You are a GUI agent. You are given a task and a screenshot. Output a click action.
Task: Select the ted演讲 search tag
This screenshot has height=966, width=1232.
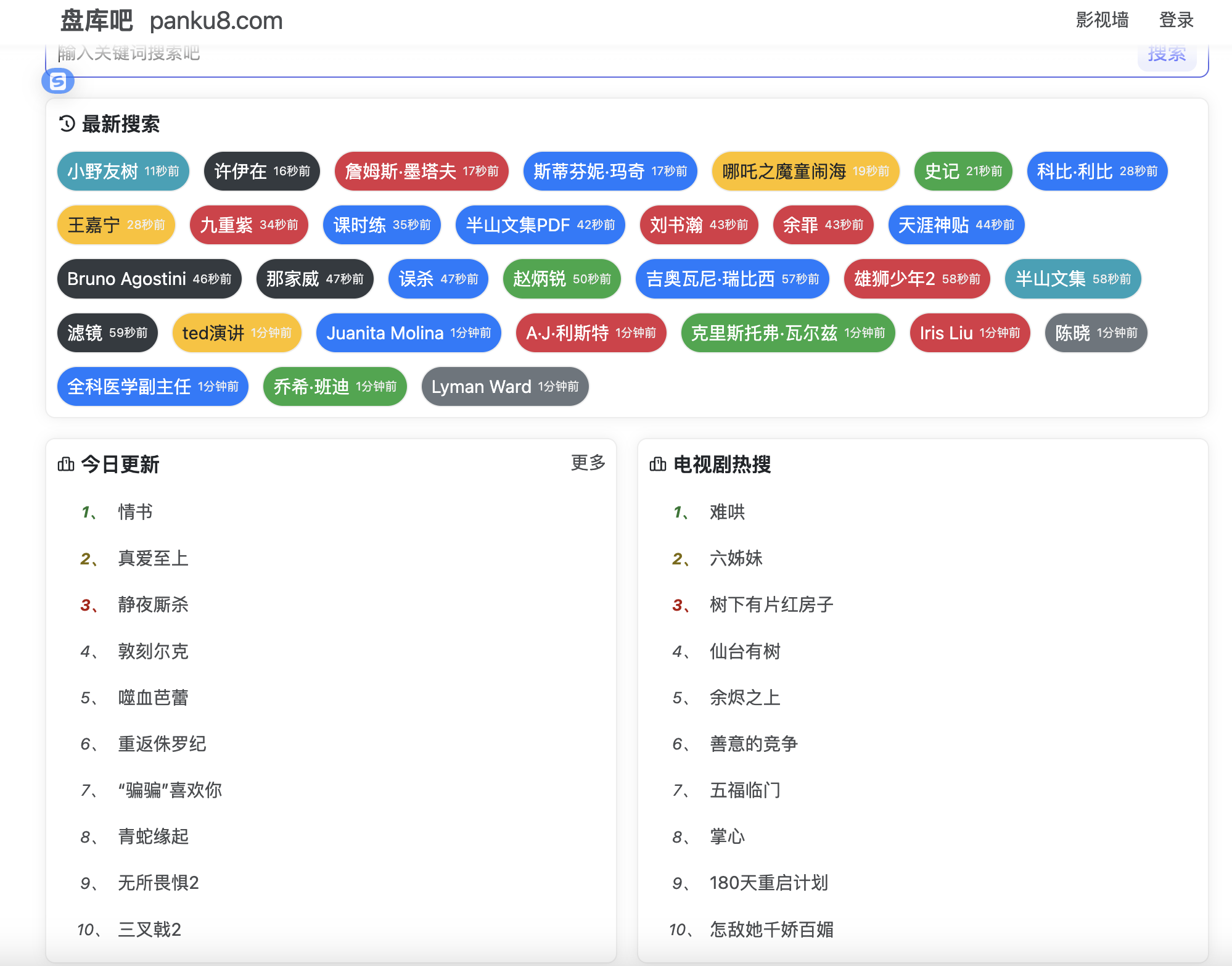pos(237,333)
